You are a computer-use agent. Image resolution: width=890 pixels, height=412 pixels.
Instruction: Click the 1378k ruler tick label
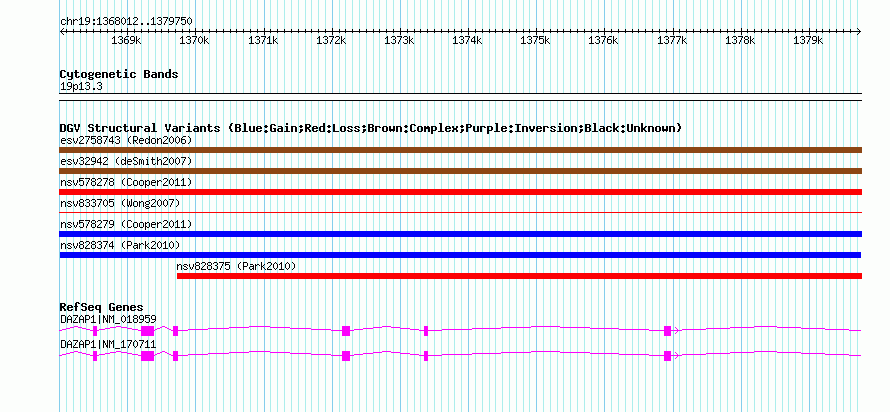(741, 41)
